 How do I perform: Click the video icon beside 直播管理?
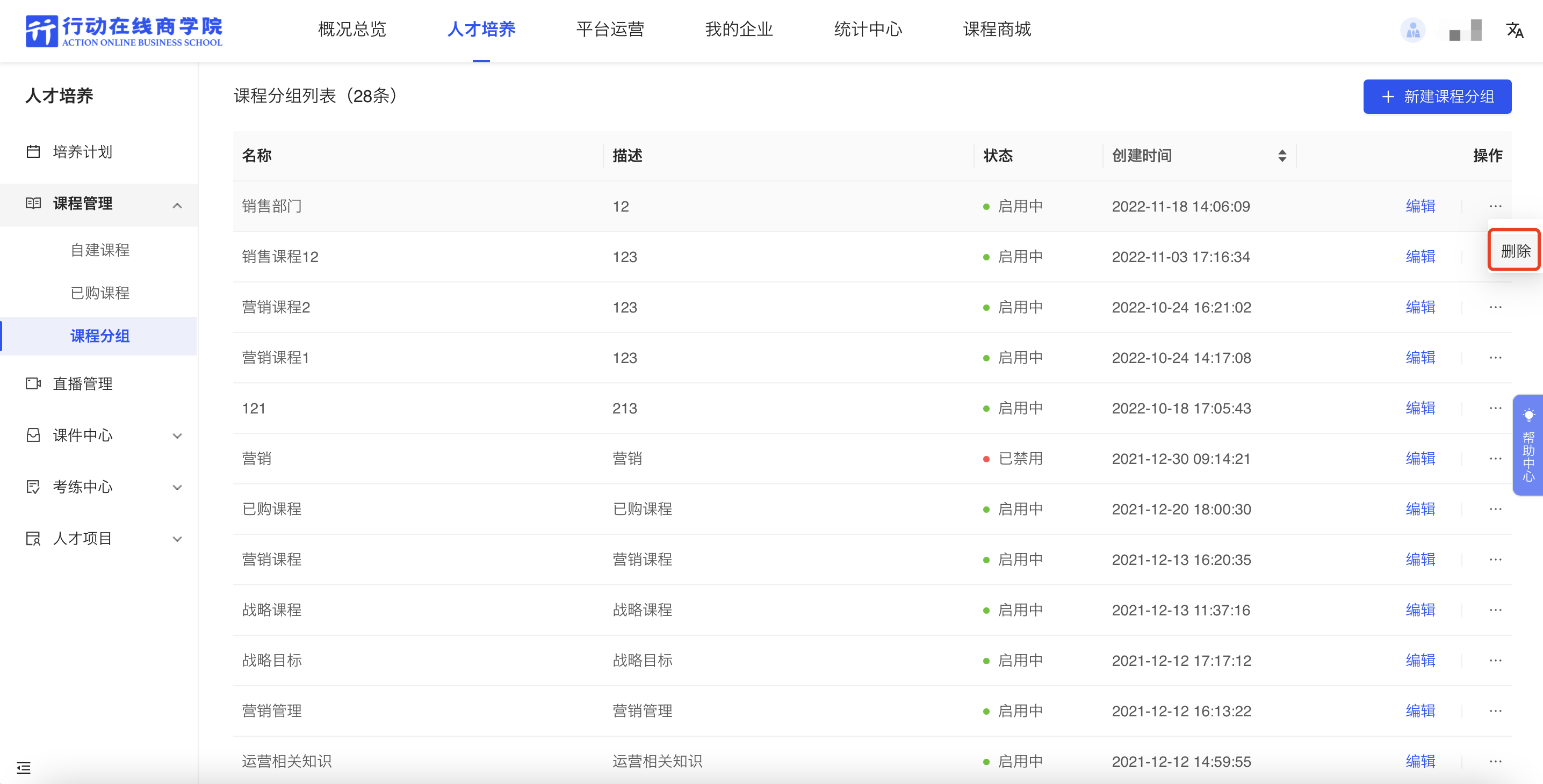(33, 383)
